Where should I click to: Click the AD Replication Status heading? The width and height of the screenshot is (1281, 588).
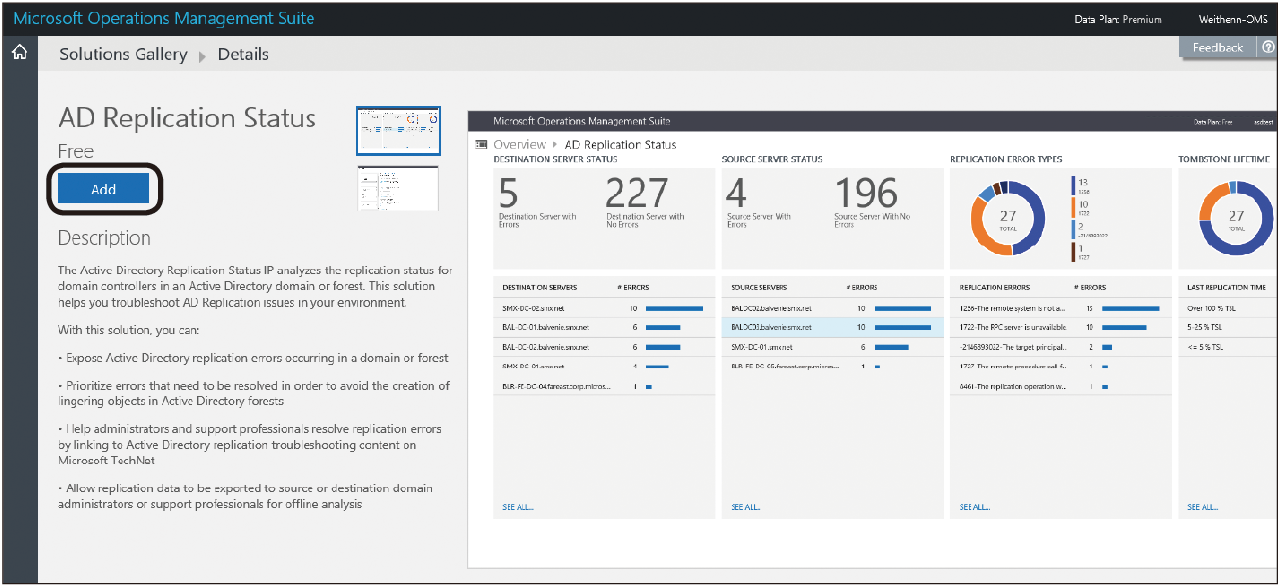coord(187,118)
